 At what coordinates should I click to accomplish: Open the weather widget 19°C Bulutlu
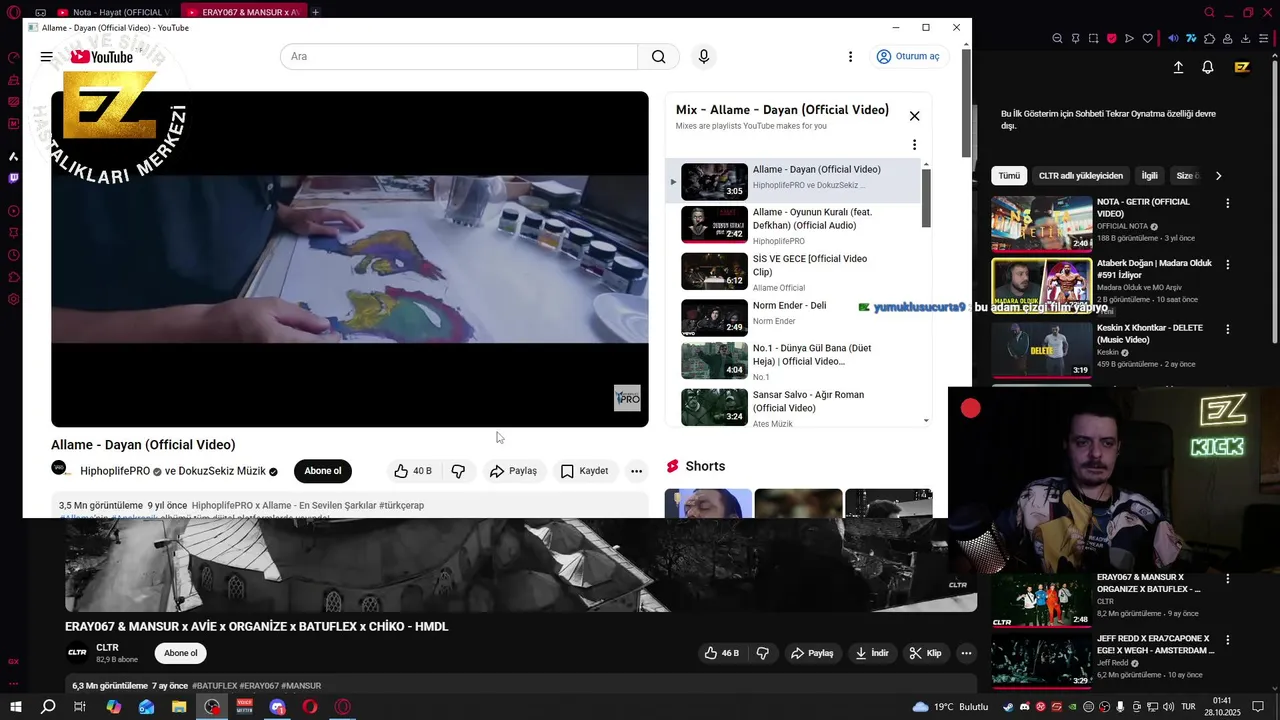[x=950, y=707]
